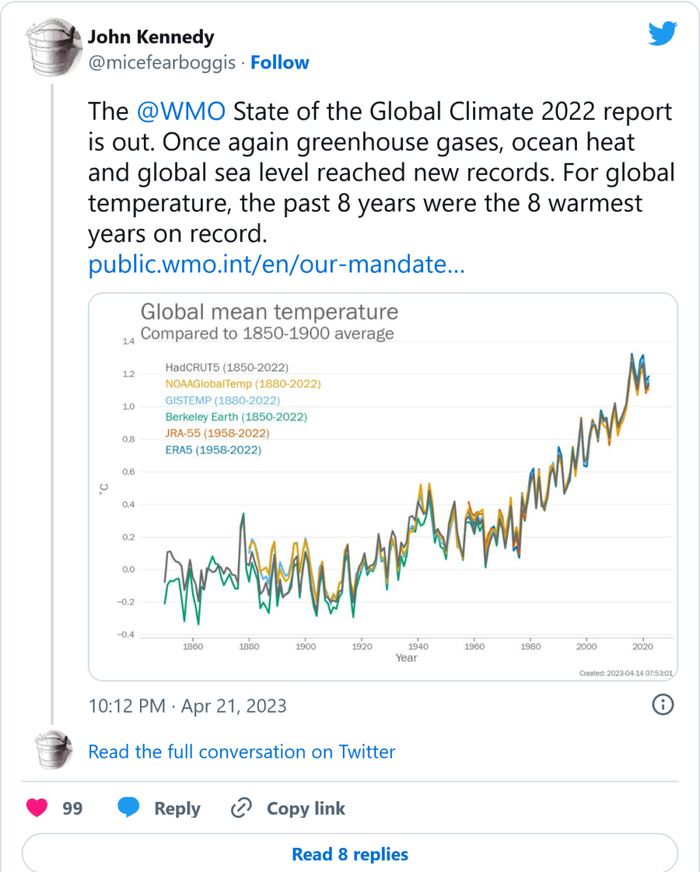Click the small avatar beside Read conversation
Screen dimensions: 700x872
point(51,750)
